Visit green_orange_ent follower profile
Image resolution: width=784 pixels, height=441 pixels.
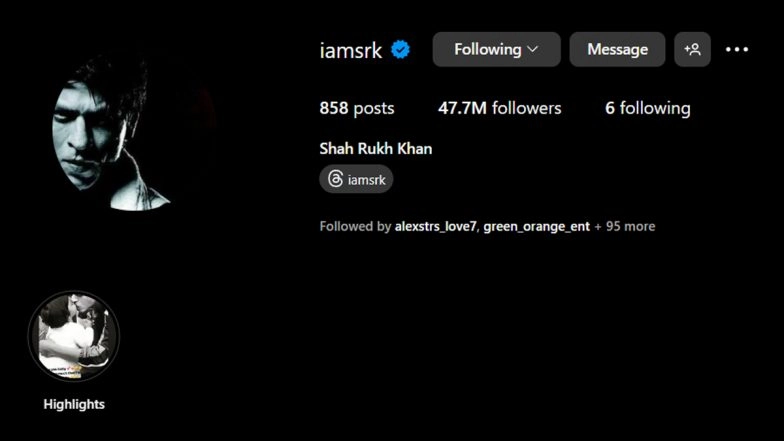point(536,226)
